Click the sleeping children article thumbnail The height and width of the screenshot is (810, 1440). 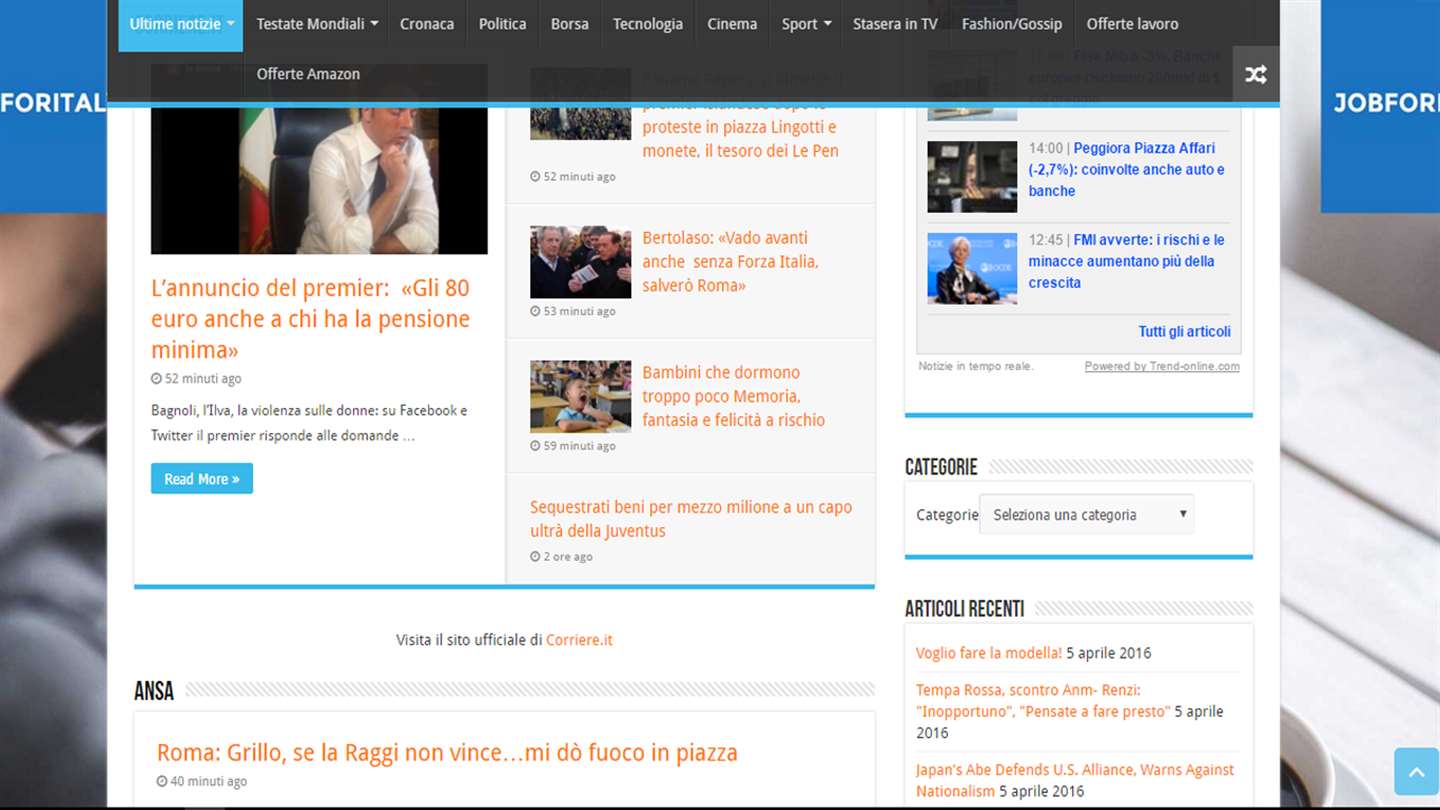580,396
